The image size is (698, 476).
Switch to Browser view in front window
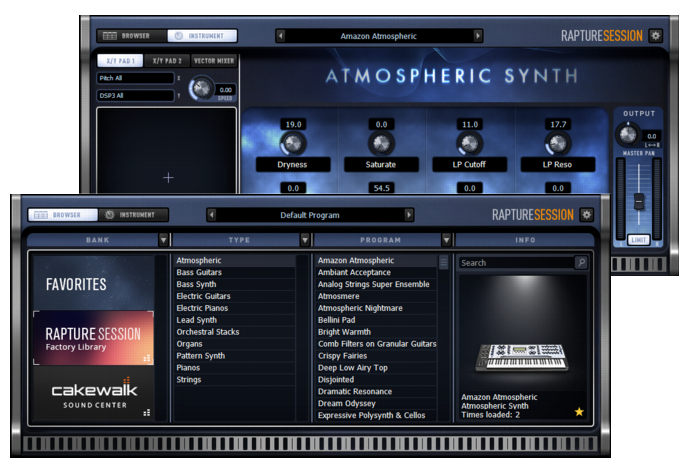[60, 214]
